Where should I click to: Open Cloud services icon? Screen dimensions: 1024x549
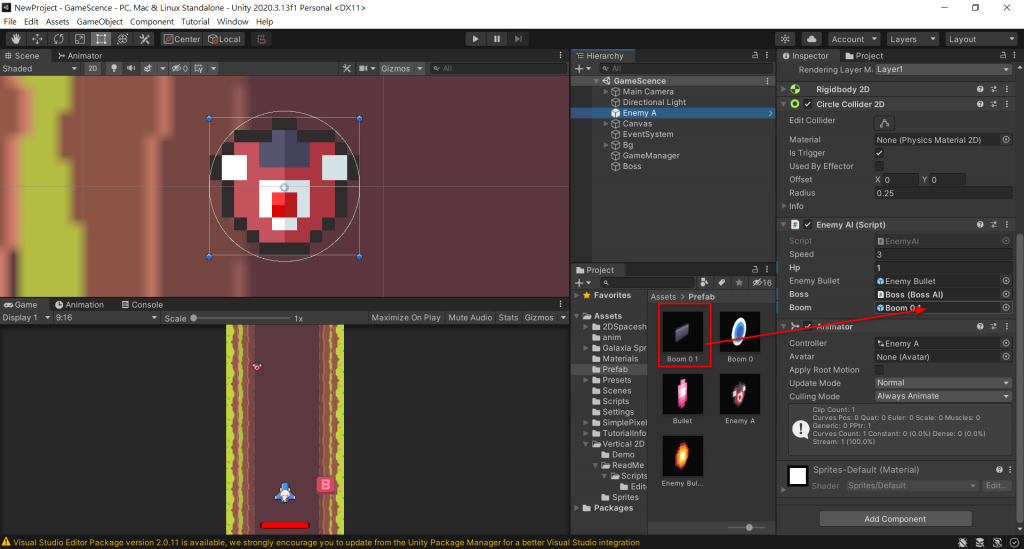pyautogui.click(x=811, y=39)
